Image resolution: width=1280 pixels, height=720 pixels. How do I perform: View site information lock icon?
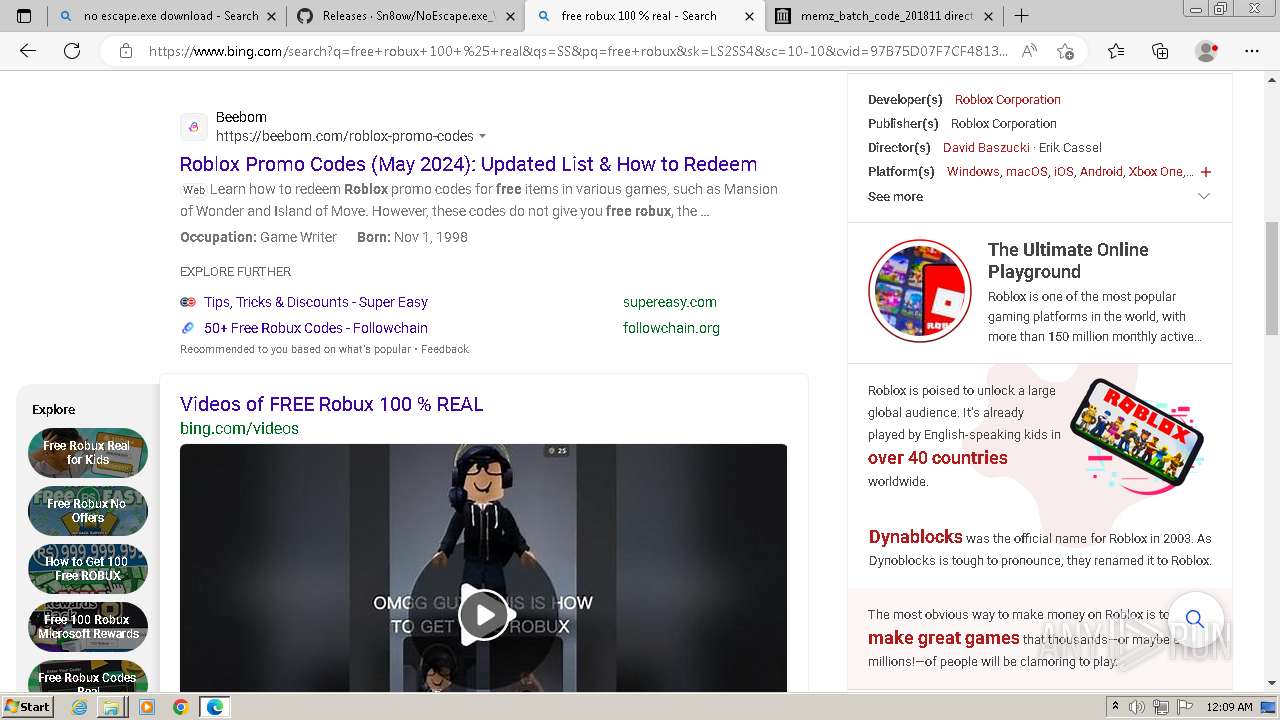(125, 51)
